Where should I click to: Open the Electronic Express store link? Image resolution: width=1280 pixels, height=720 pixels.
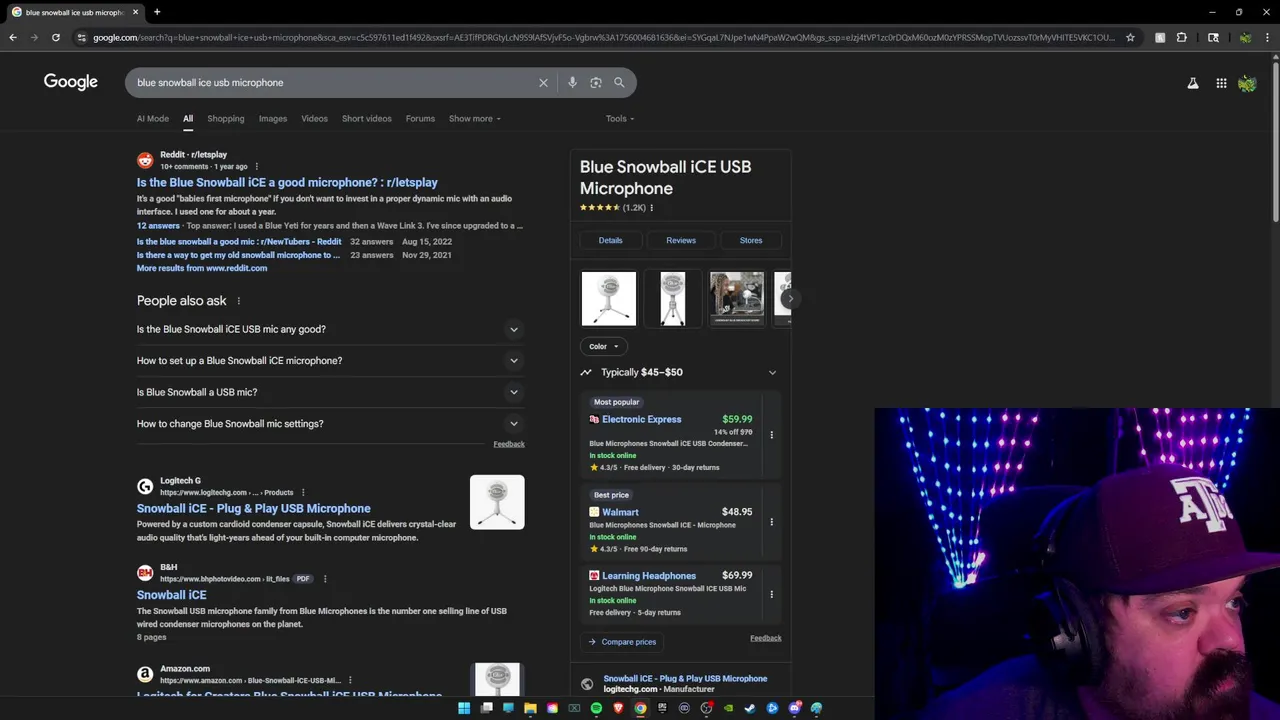pos(641,420)
